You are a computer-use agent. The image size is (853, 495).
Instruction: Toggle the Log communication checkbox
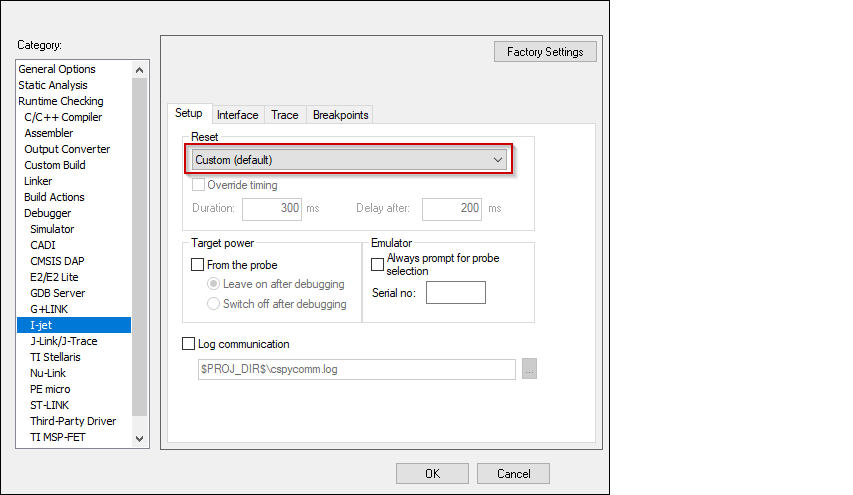point(189,344)
